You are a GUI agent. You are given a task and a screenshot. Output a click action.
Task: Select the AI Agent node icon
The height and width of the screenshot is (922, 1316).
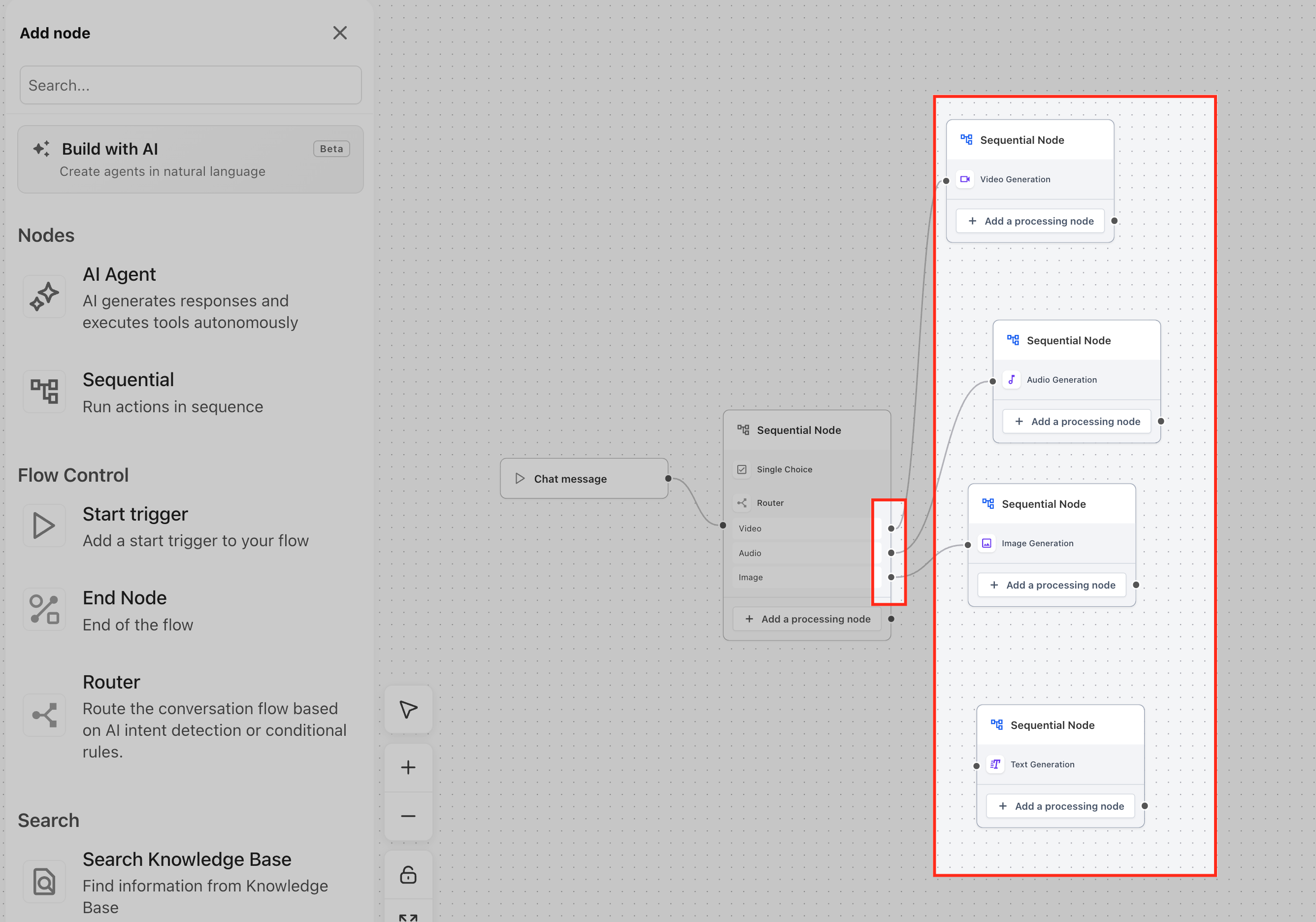tap(44, 297)
